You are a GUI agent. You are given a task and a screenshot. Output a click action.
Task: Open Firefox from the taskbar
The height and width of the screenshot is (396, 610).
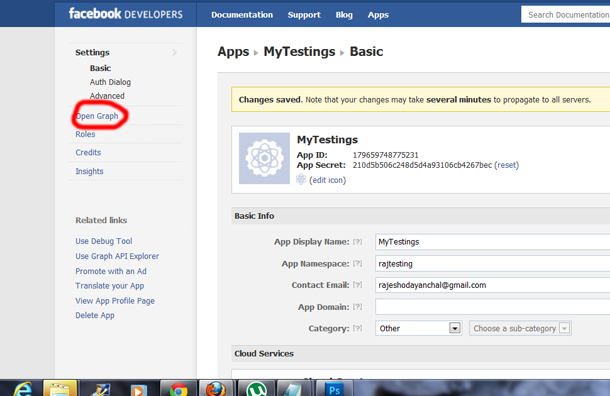(x=216, y=389)
